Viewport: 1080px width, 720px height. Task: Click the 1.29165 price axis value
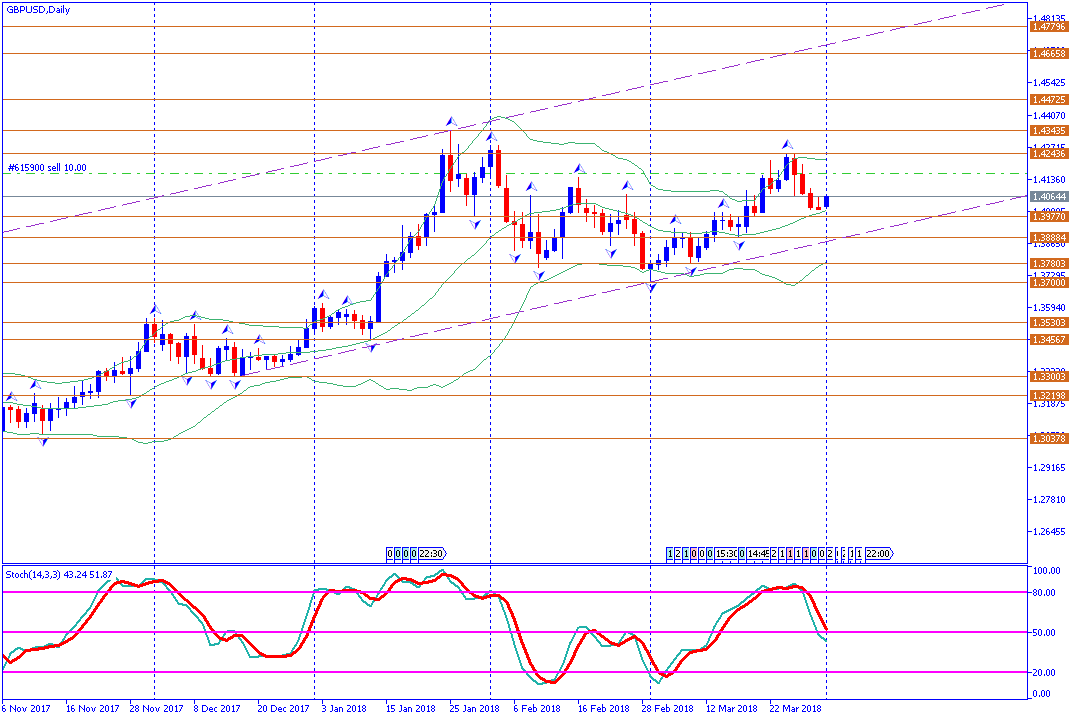pyautogui.click(x=1049, y=468)
